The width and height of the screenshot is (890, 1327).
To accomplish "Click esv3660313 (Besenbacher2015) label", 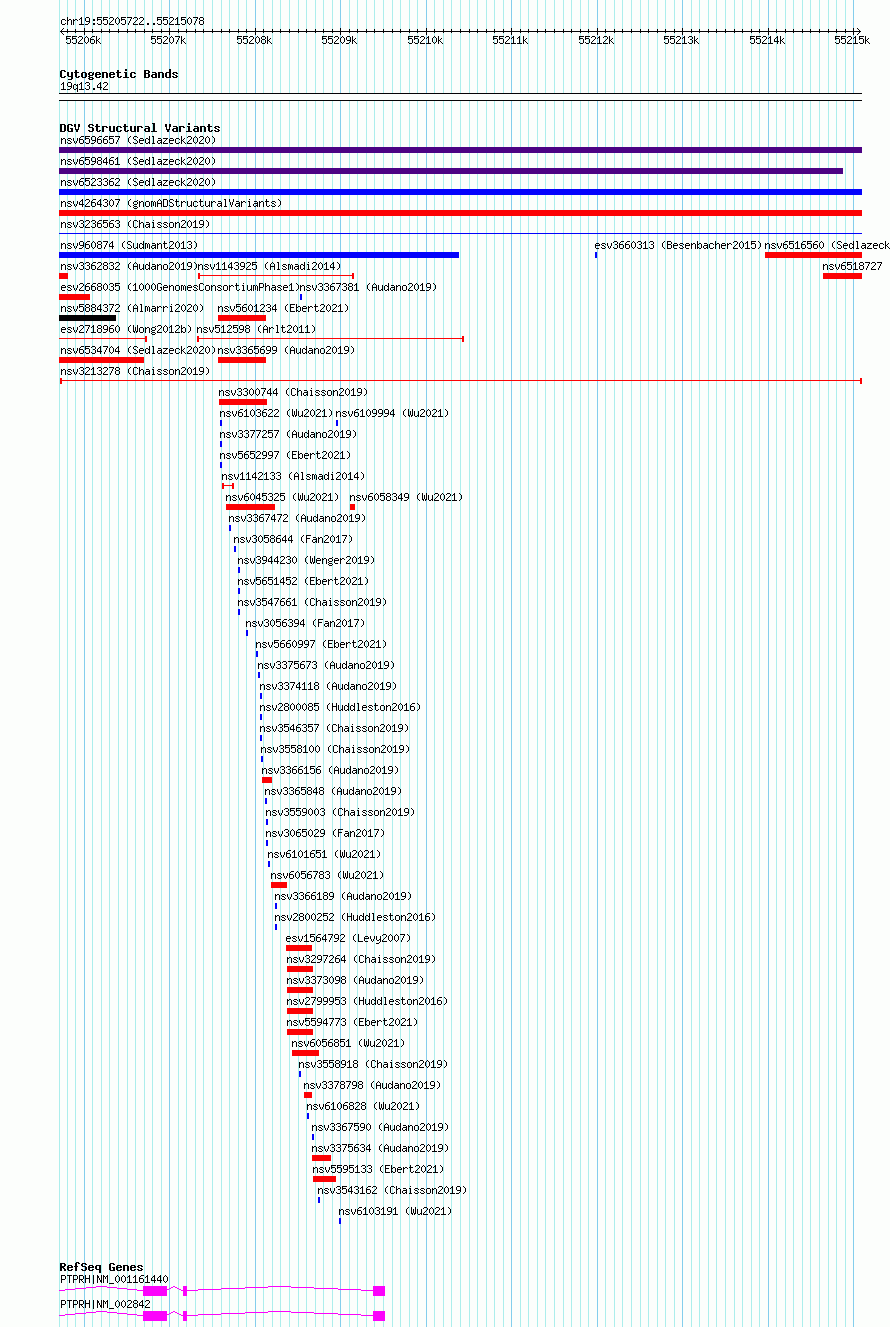I will (x=678, y=245).
